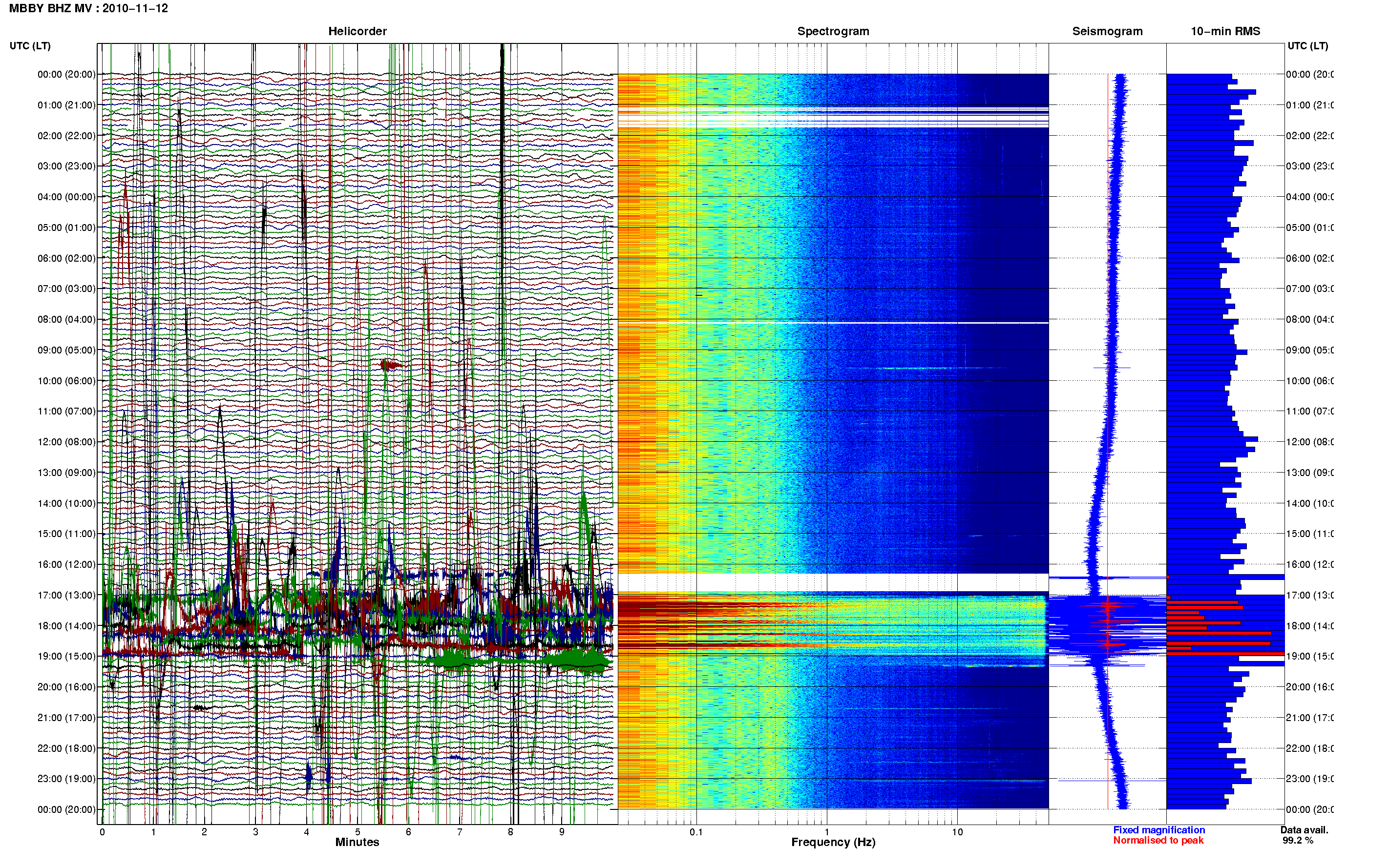Click the '20:00 (16:00)' left time label
Screen dimensions: 1389x868
click(x=66, y=687)
